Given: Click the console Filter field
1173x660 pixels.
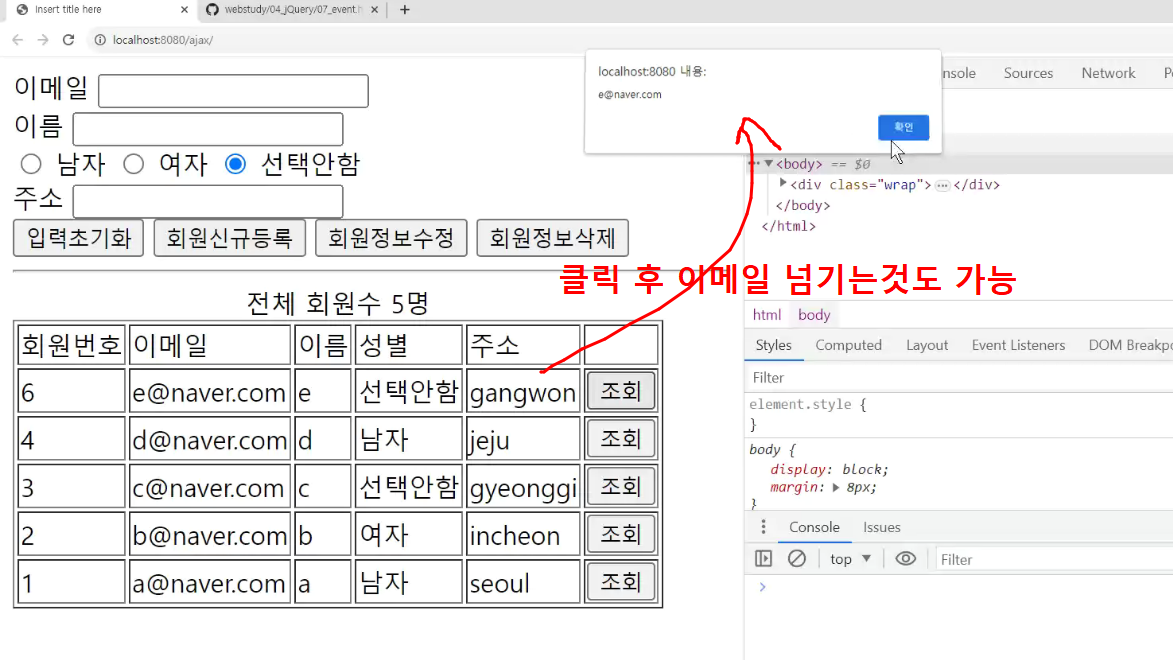Looking at the screenshot, I should coord(1054,560).
